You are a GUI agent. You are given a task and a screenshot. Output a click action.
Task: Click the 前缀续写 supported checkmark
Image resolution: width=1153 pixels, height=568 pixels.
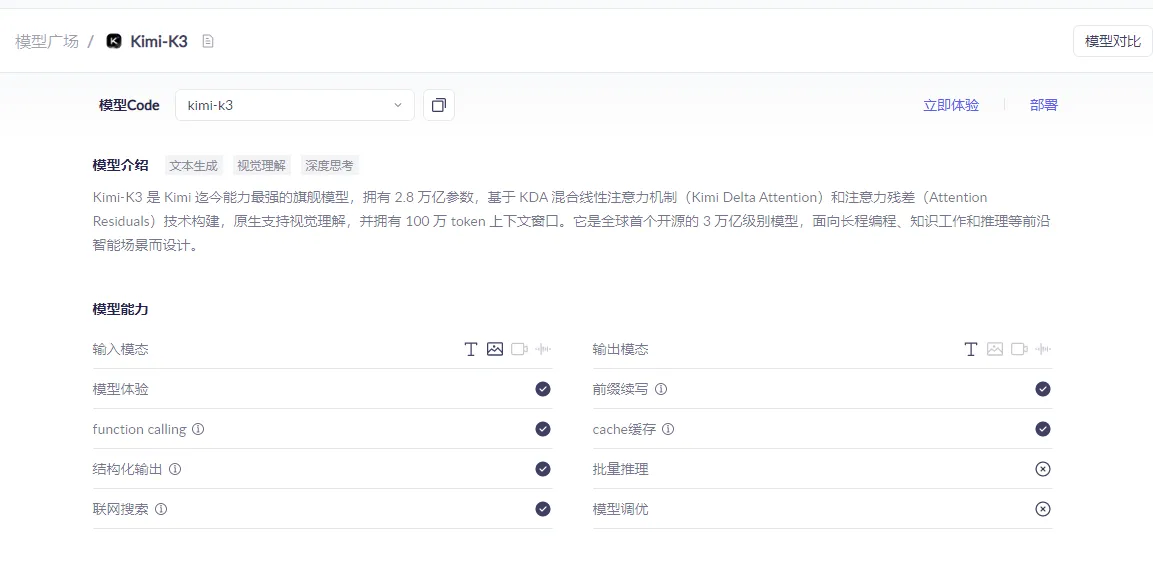click(x=1043, y=389)
